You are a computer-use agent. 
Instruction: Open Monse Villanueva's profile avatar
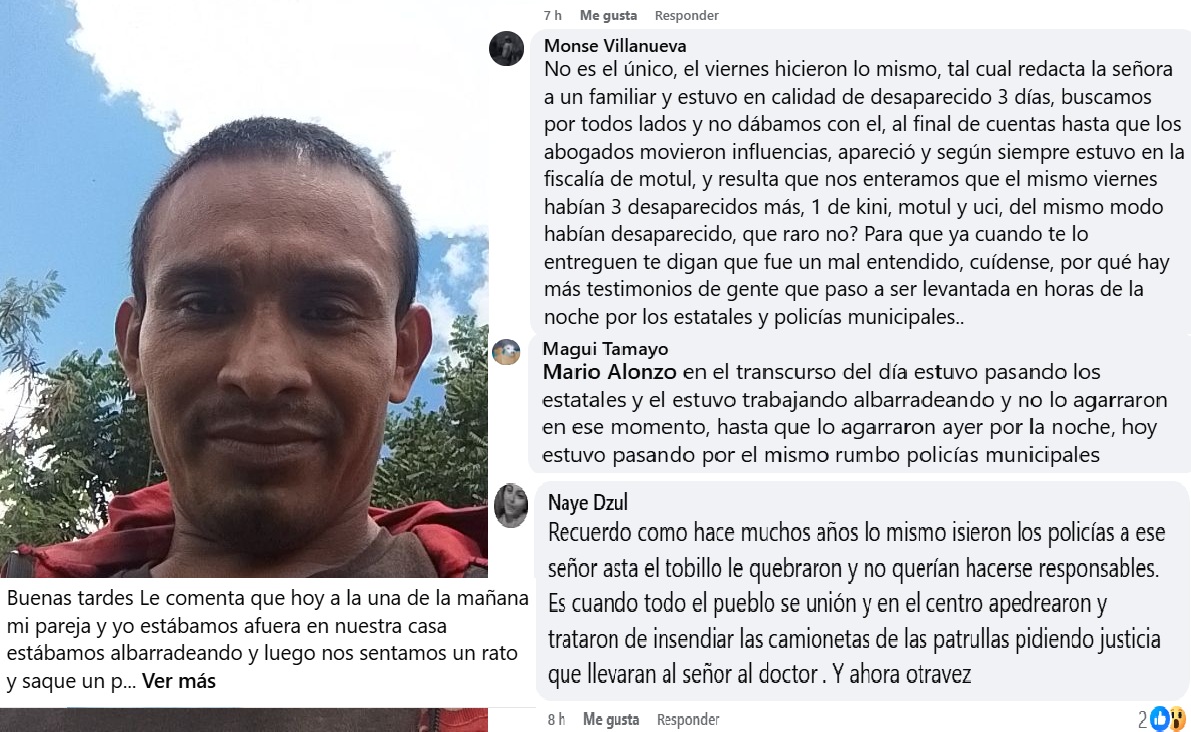[x=506, y=49]
